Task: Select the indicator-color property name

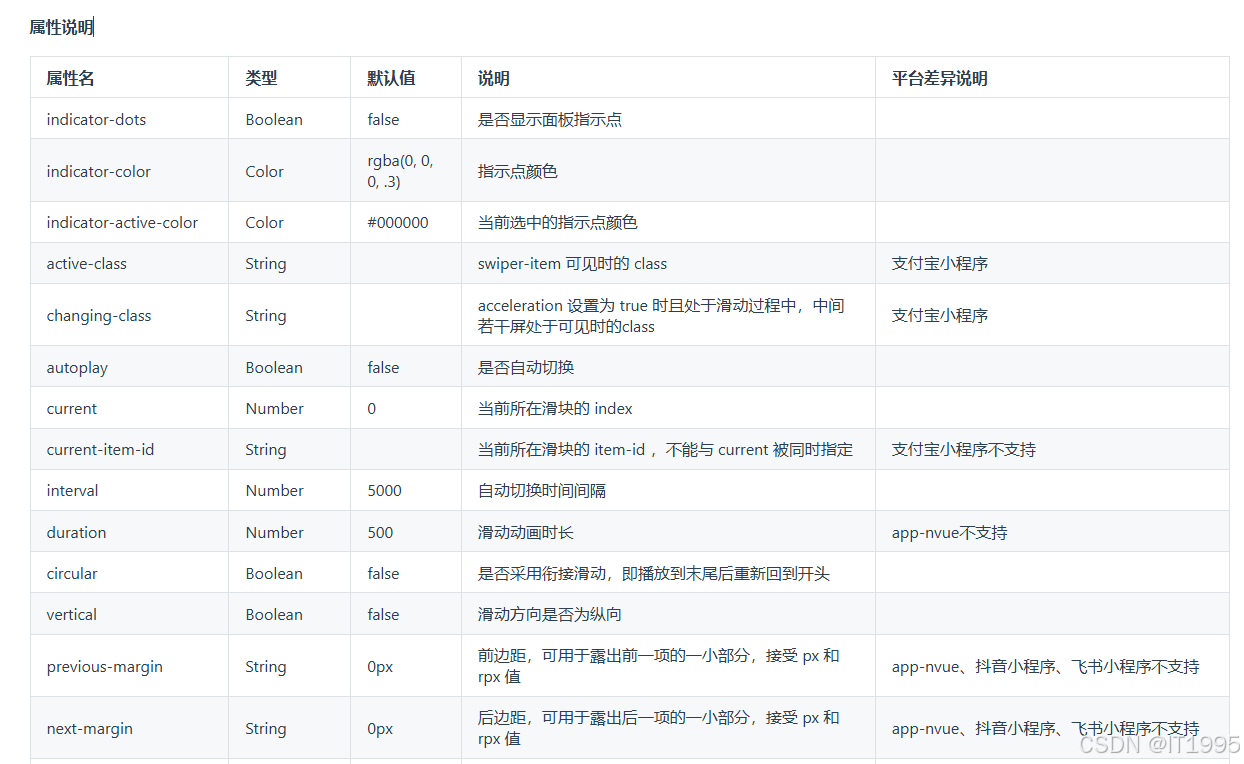Action: point(98,171)
